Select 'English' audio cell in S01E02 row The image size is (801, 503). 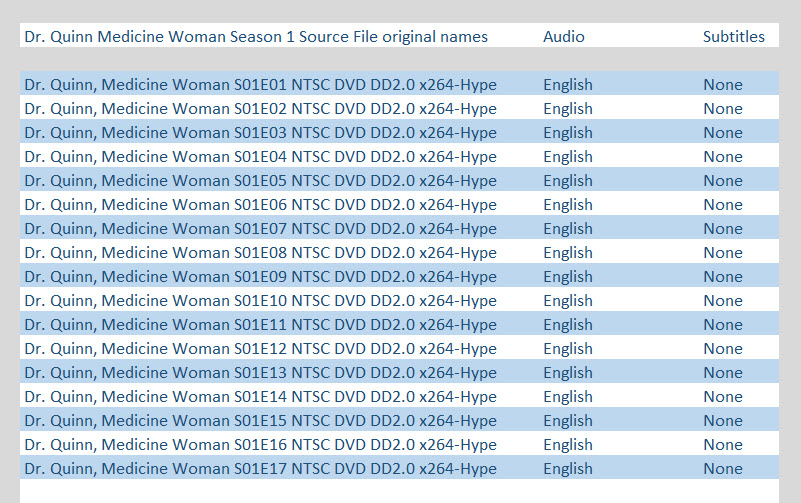point(568,109)
